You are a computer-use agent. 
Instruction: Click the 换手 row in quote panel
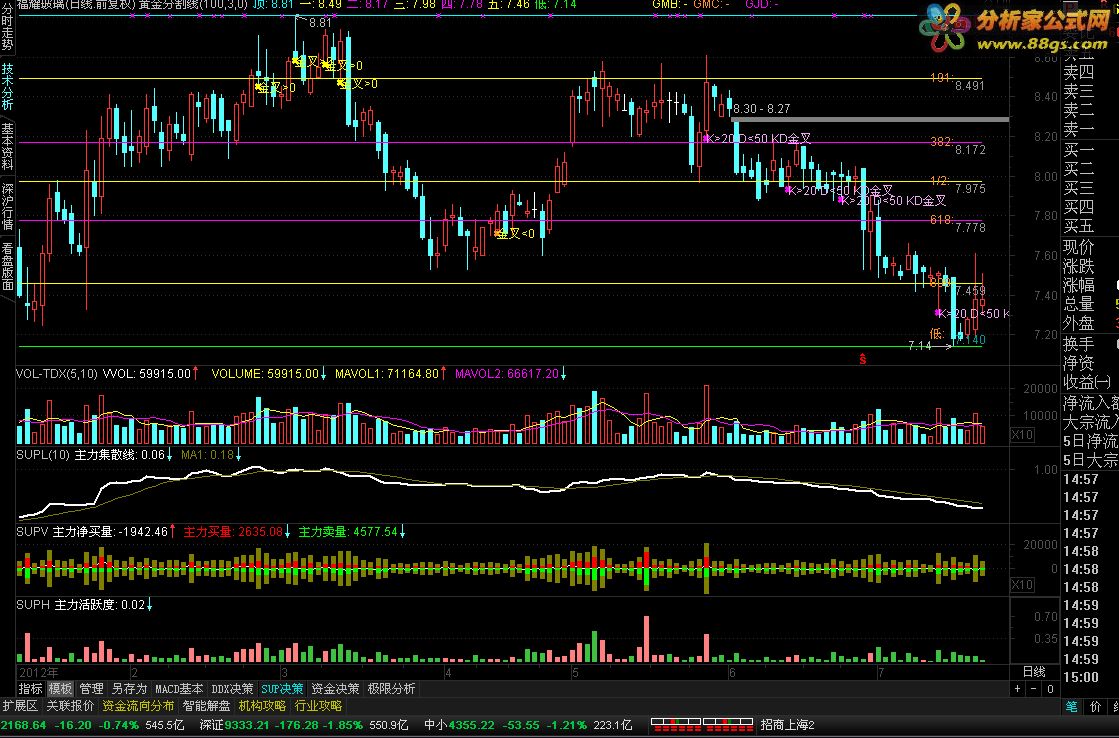coord(1078,344)
